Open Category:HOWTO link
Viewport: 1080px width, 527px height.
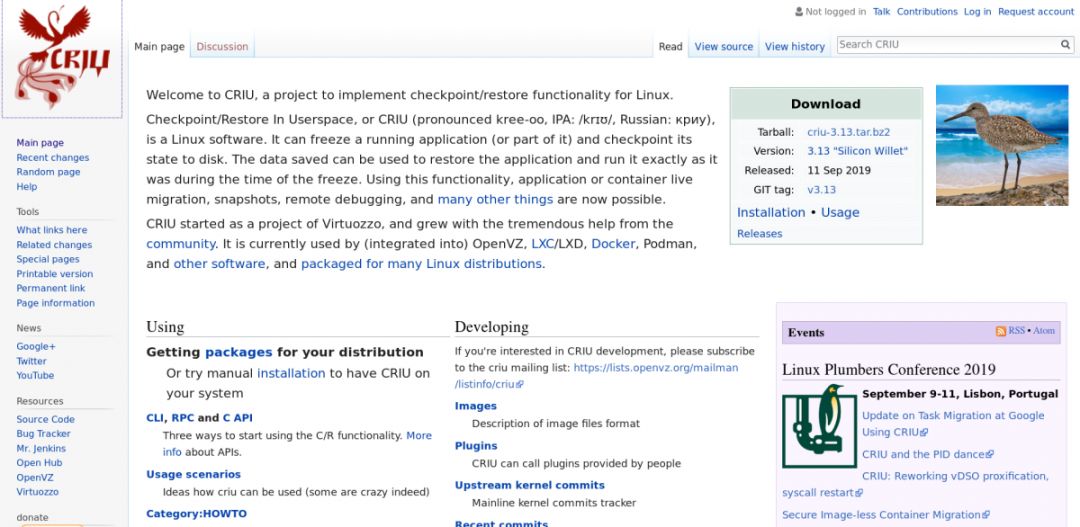pos(196,514)
